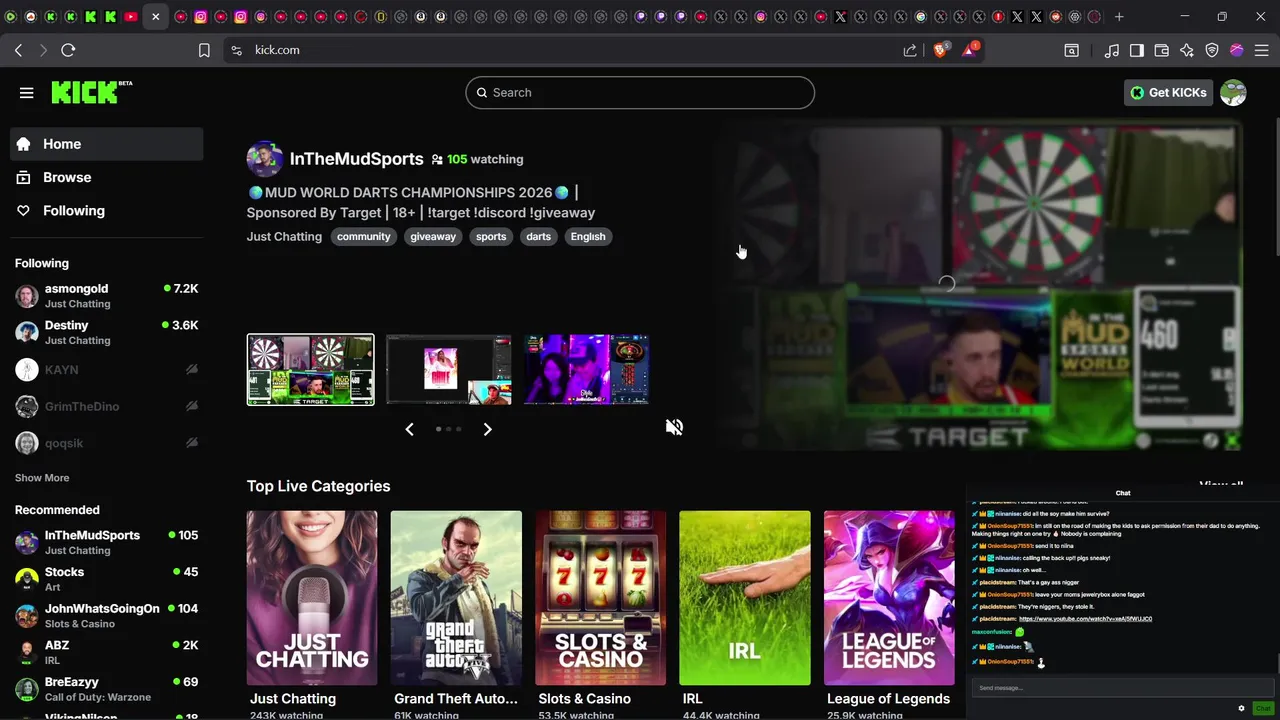
Task: Open offline channel KAYN
Action: (107, 370)
